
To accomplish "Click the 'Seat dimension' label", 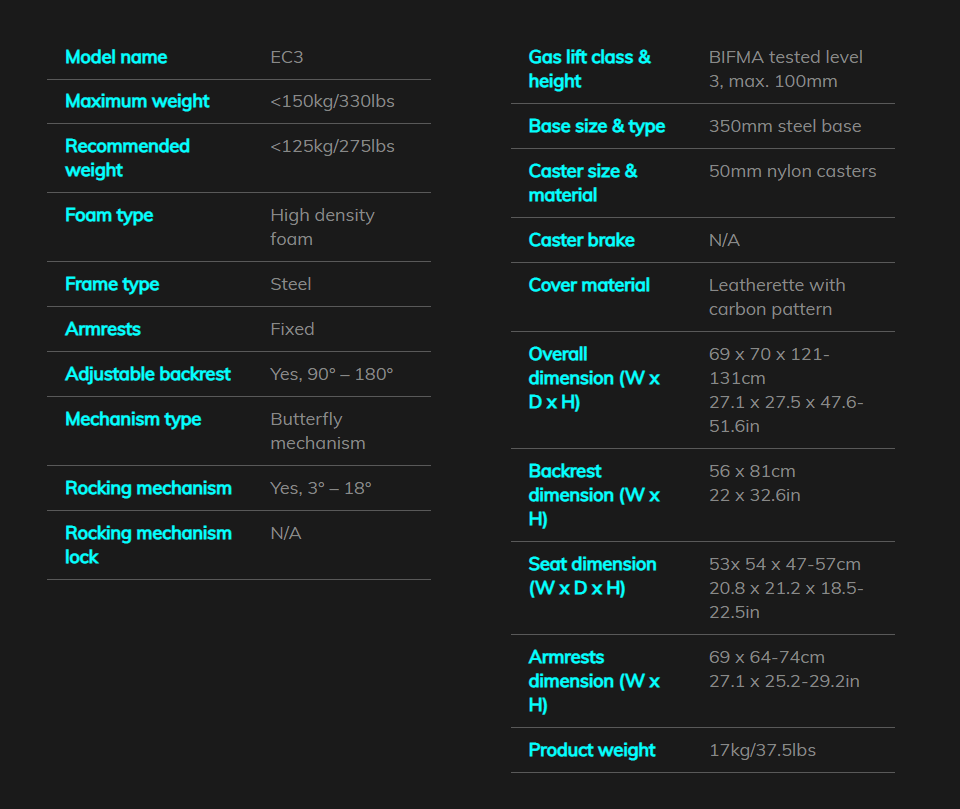I will click(592, 576).
